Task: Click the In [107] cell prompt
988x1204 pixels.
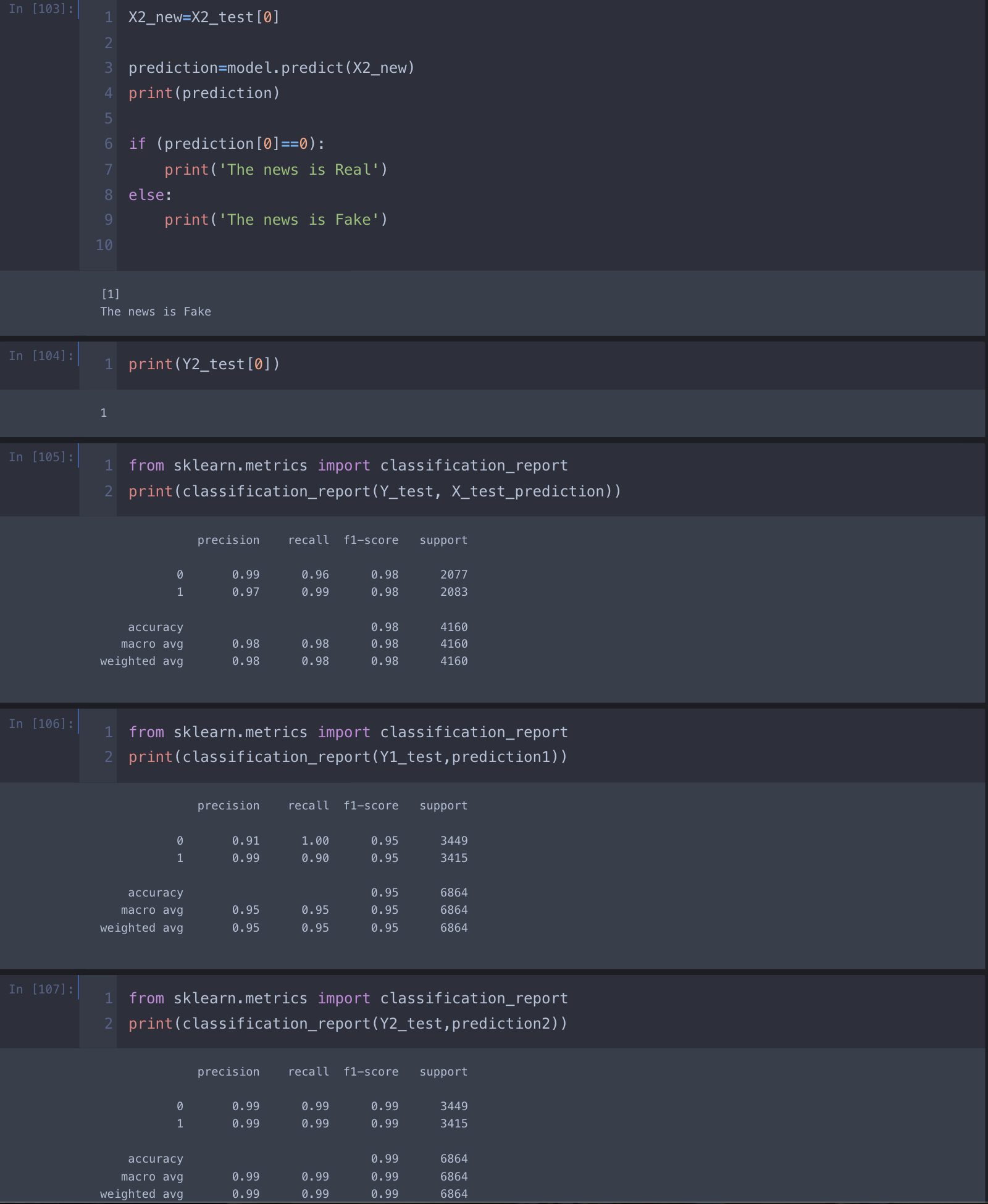Action: tap(41, 989)
